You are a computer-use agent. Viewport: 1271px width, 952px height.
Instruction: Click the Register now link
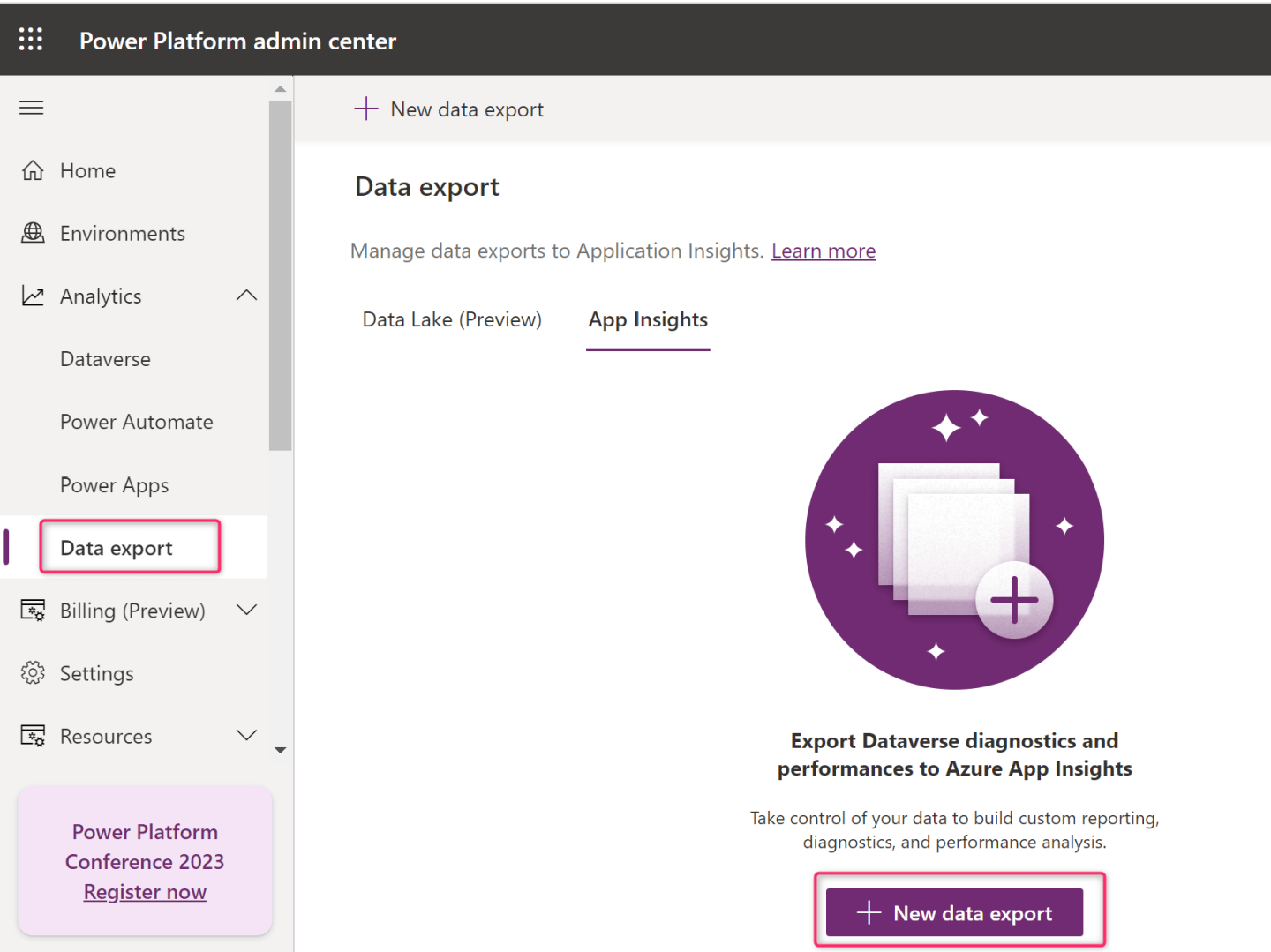[x=145, y=892]
